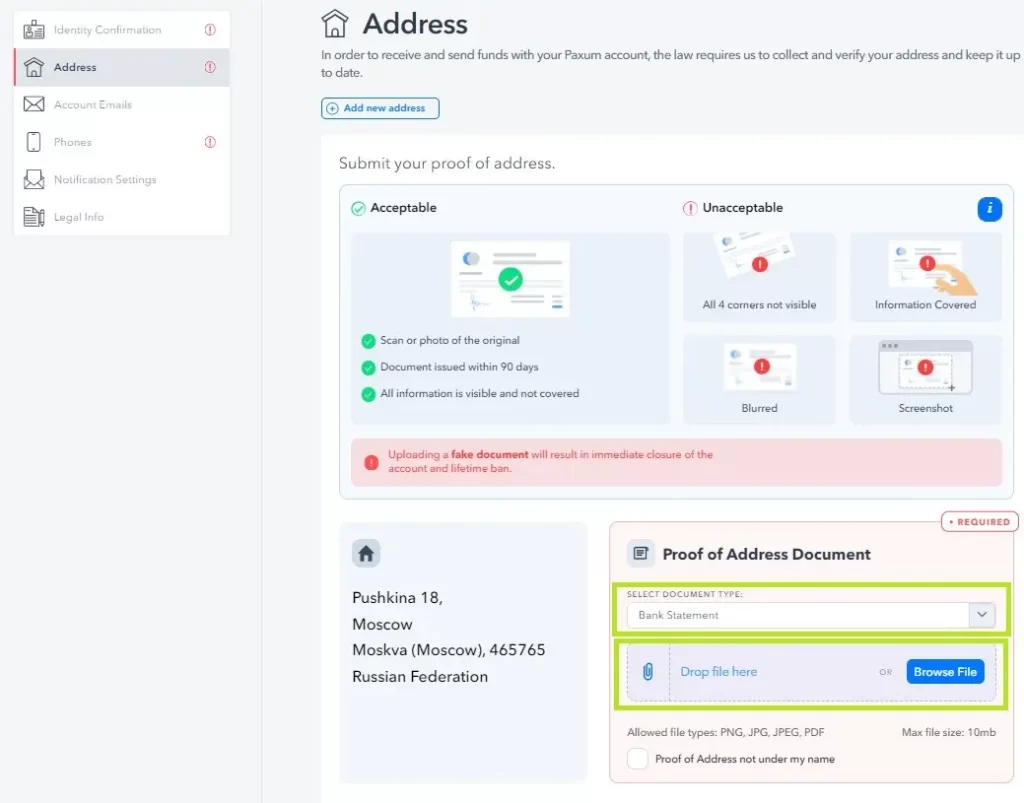
Task: Click the red fake document warning icon
Action: [372, 462]
